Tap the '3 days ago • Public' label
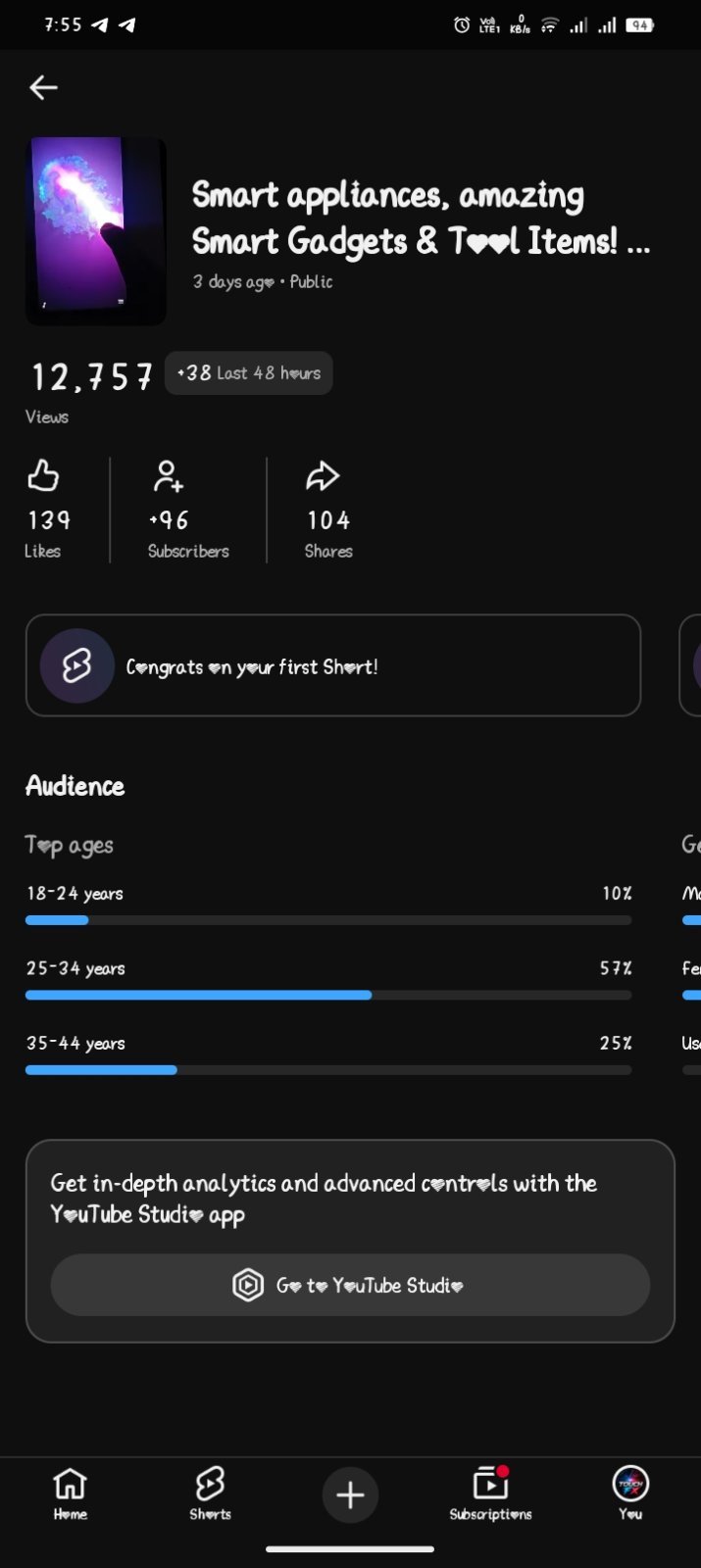Viewport: 701px width, 1568px height. (x=262, y=282)
